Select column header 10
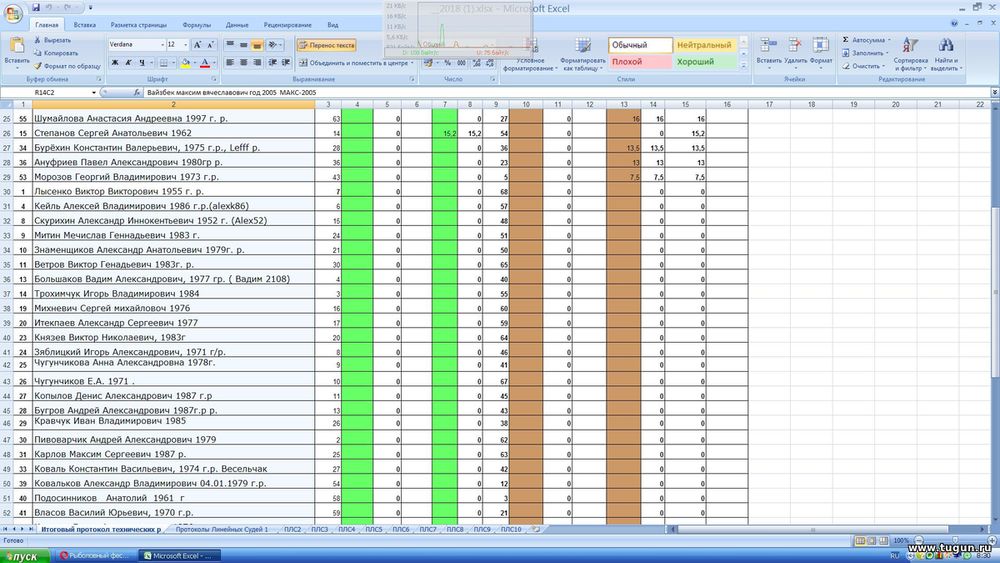The width and height of the screenshot is (1000, 563). [526, 104]
